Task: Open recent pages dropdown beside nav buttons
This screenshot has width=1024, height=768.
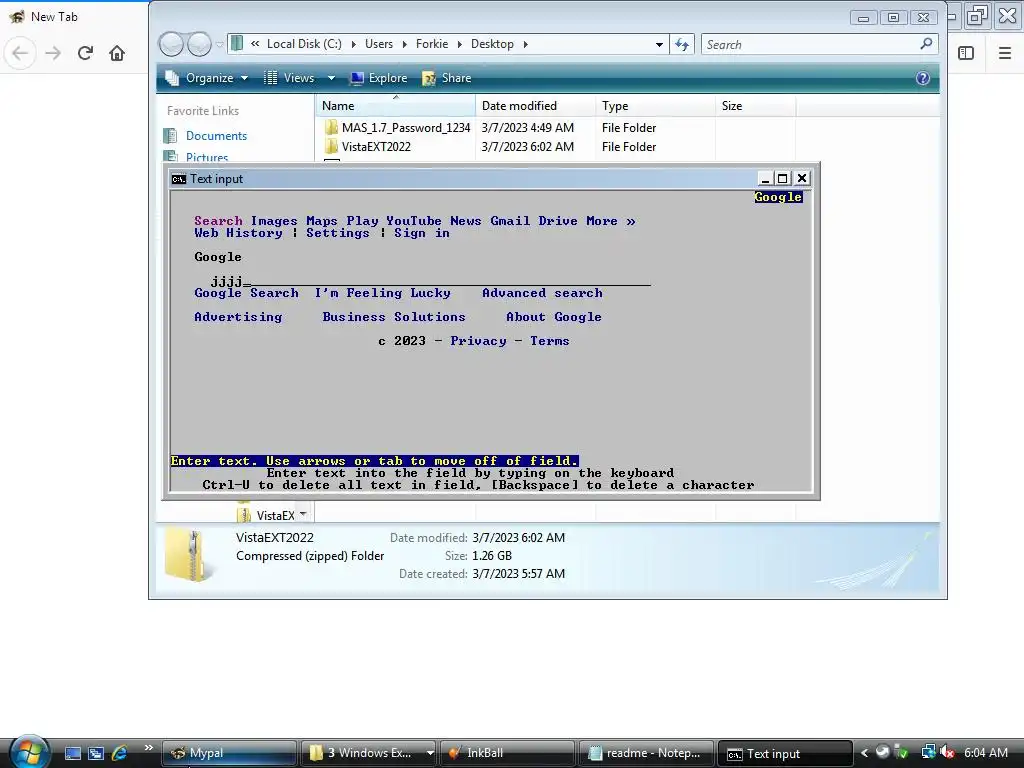Action: [219, 44]
